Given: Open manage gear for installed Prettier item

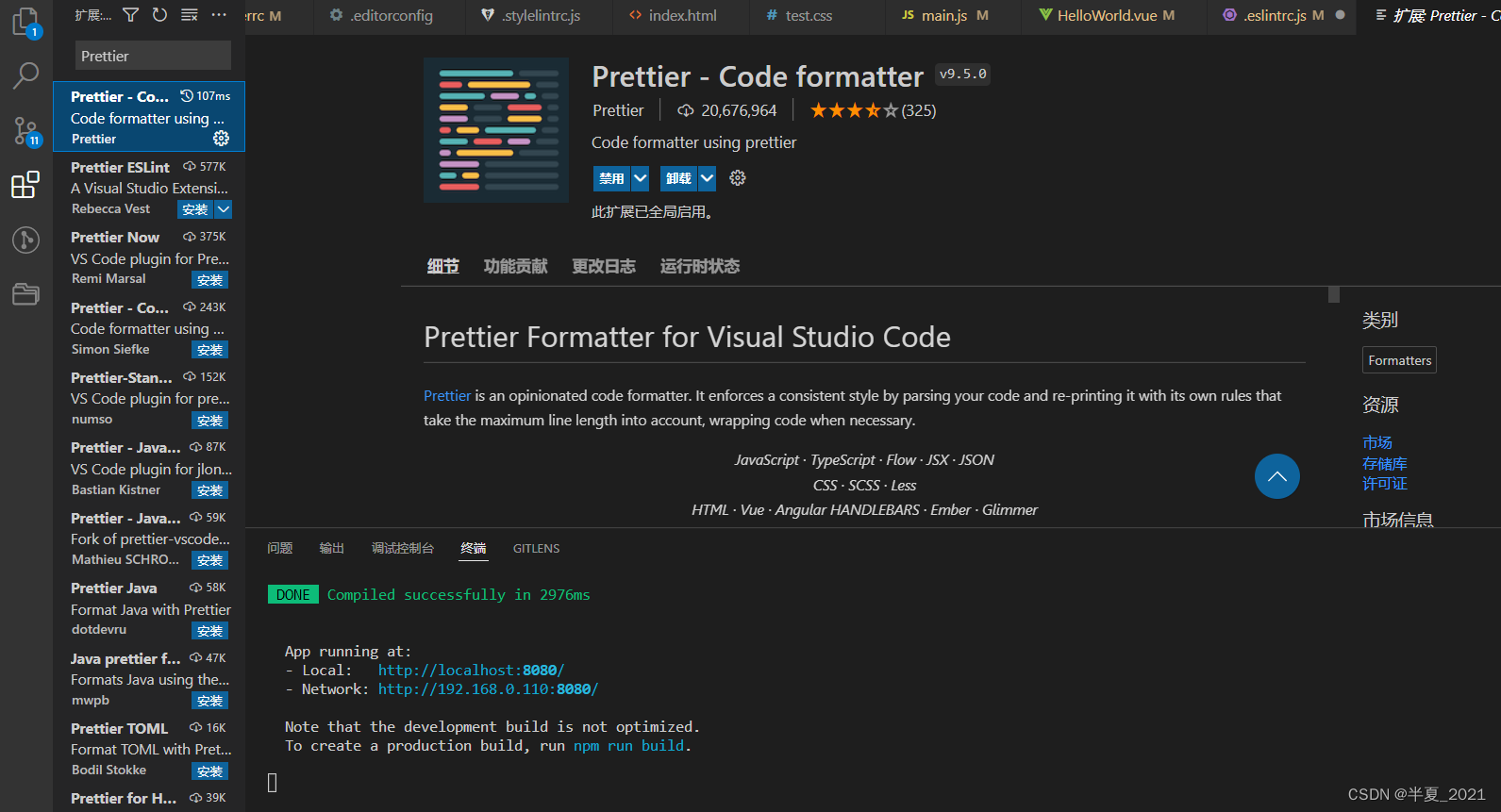Looking at the screenshot, I should (x=221, y=139).
